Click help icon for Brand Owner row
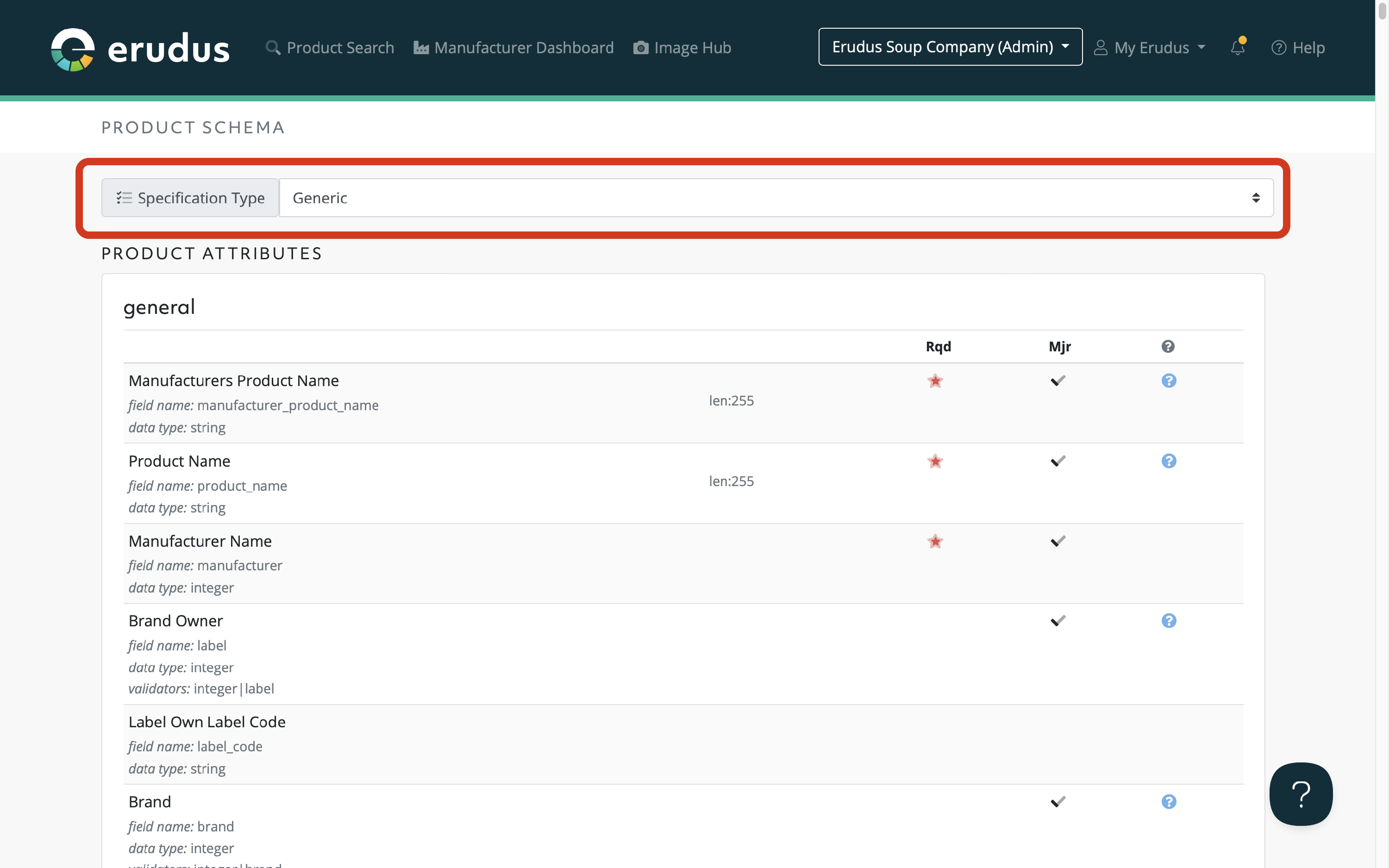This screenshot has width=1389, height=868. [1169, 621]
